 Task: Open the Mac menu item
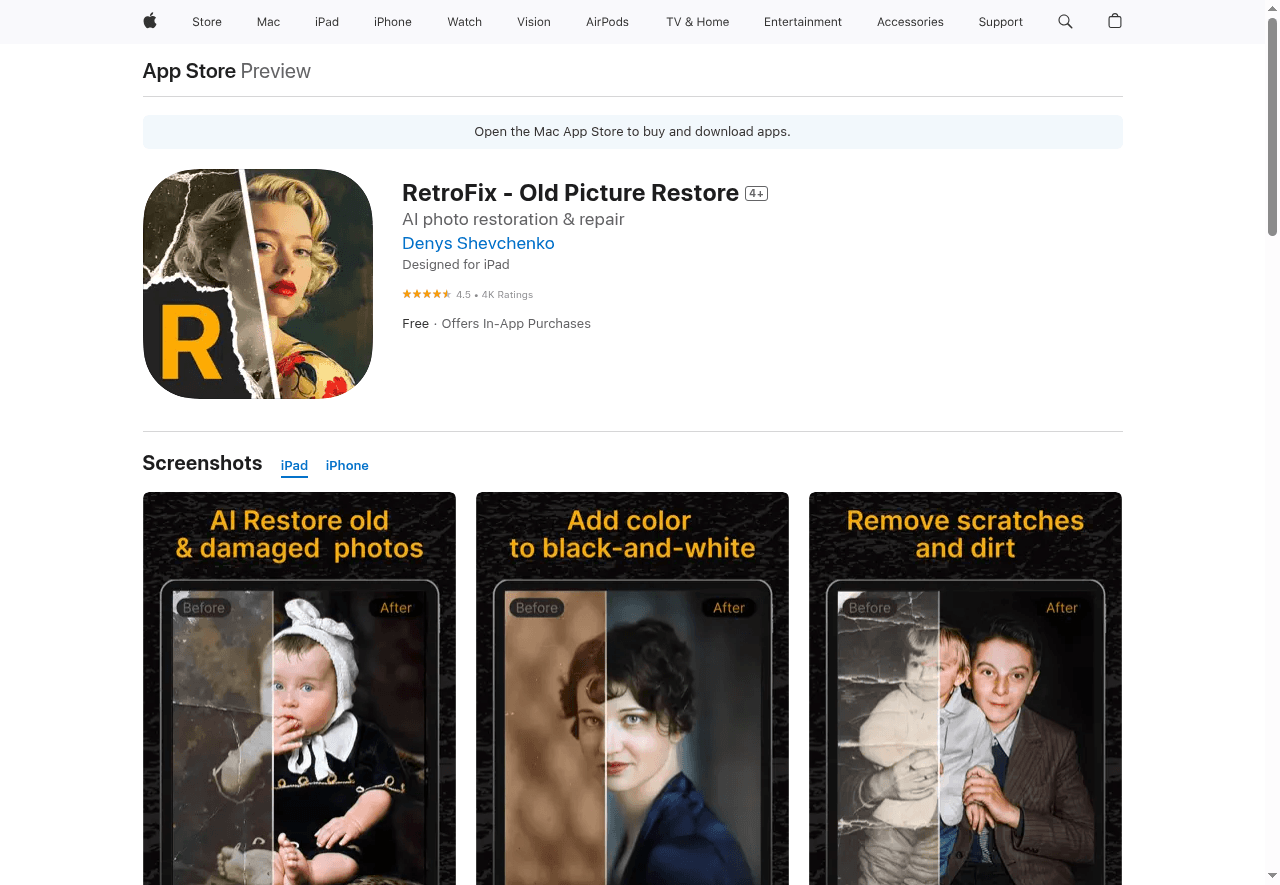(x=268, y=21)
